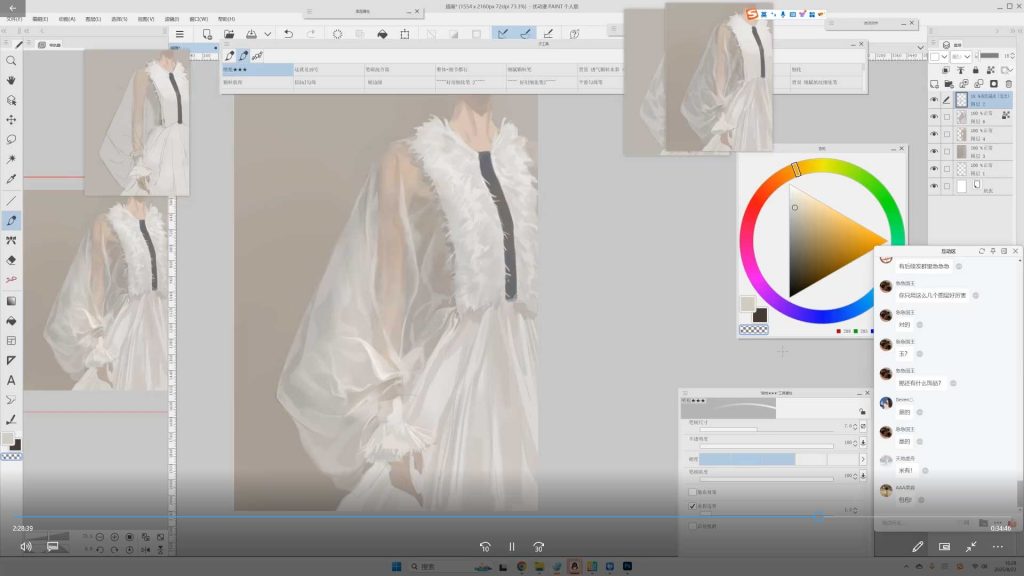
Task: Select the Hand move tool
Action: 11,80
